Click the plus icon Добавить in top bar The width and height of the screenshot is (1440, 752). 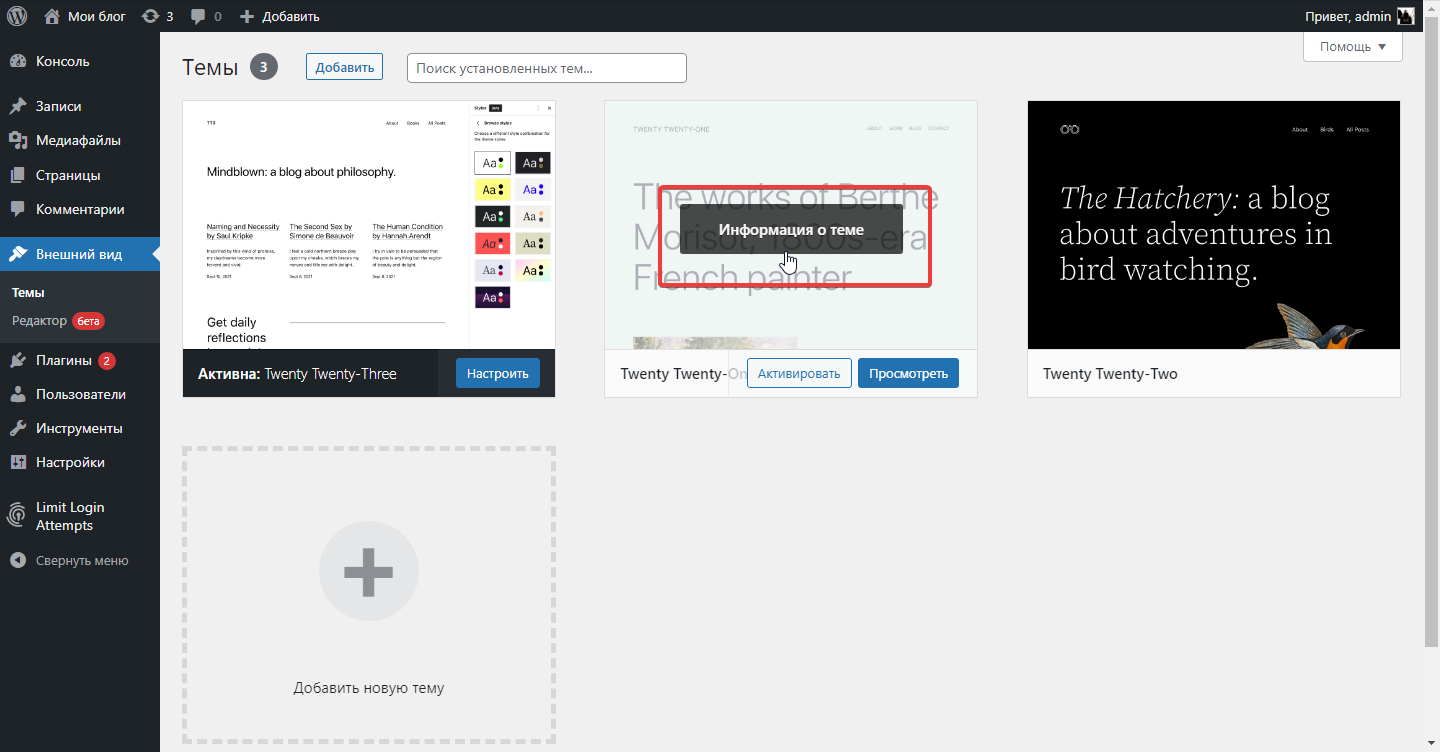(x=248, y=16)
